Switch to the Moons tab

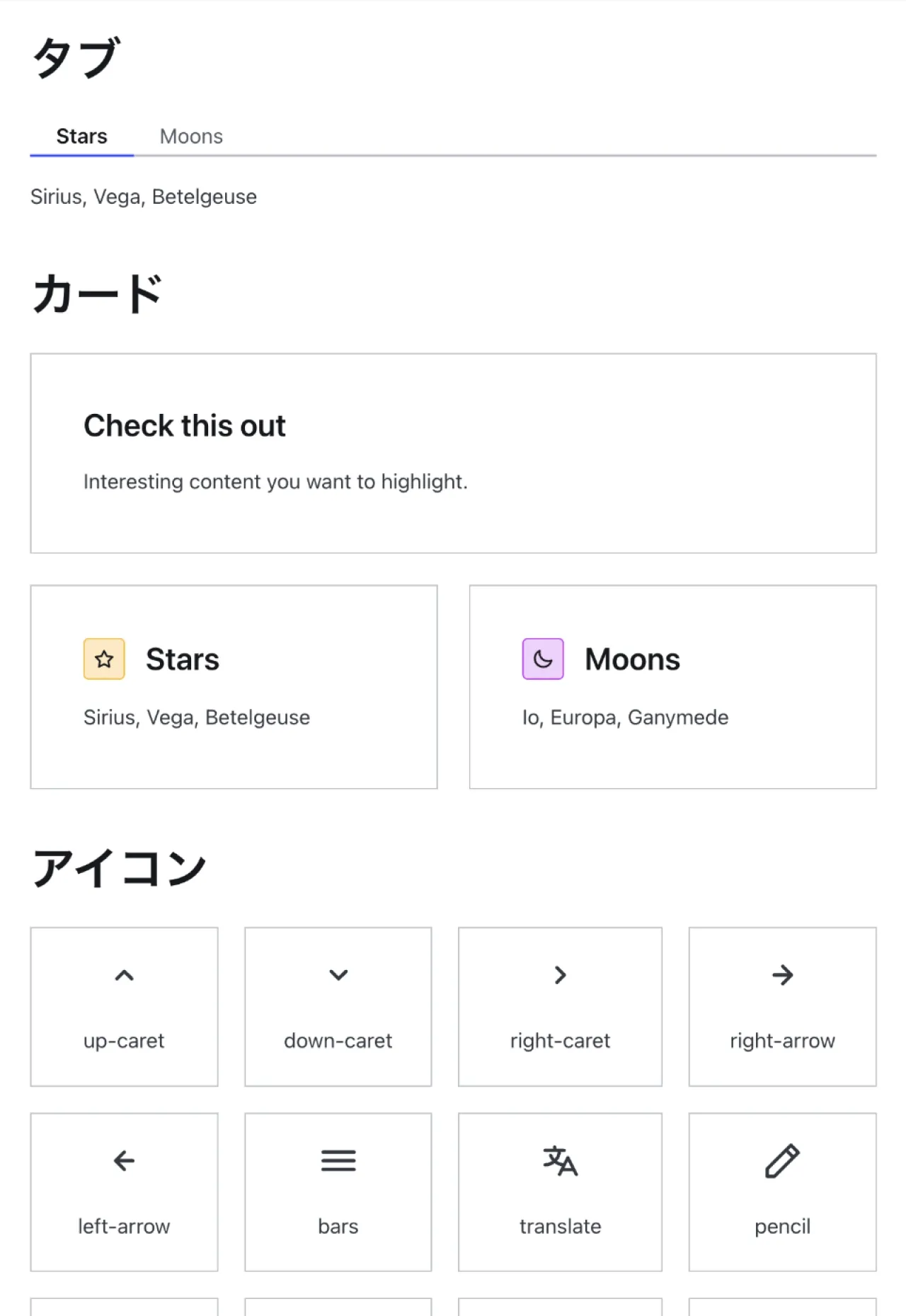[x=191, y=136]
